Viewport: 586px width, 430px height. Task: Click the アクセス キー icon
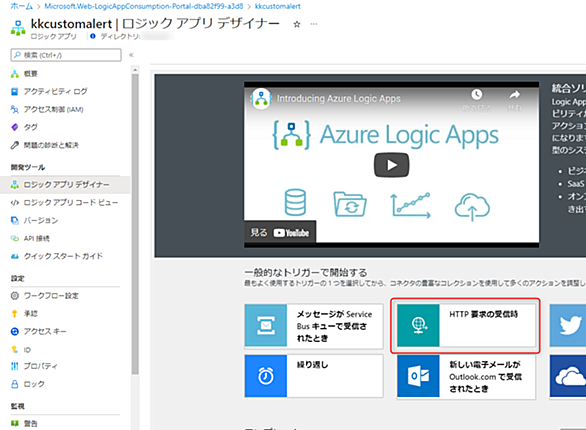15,331
